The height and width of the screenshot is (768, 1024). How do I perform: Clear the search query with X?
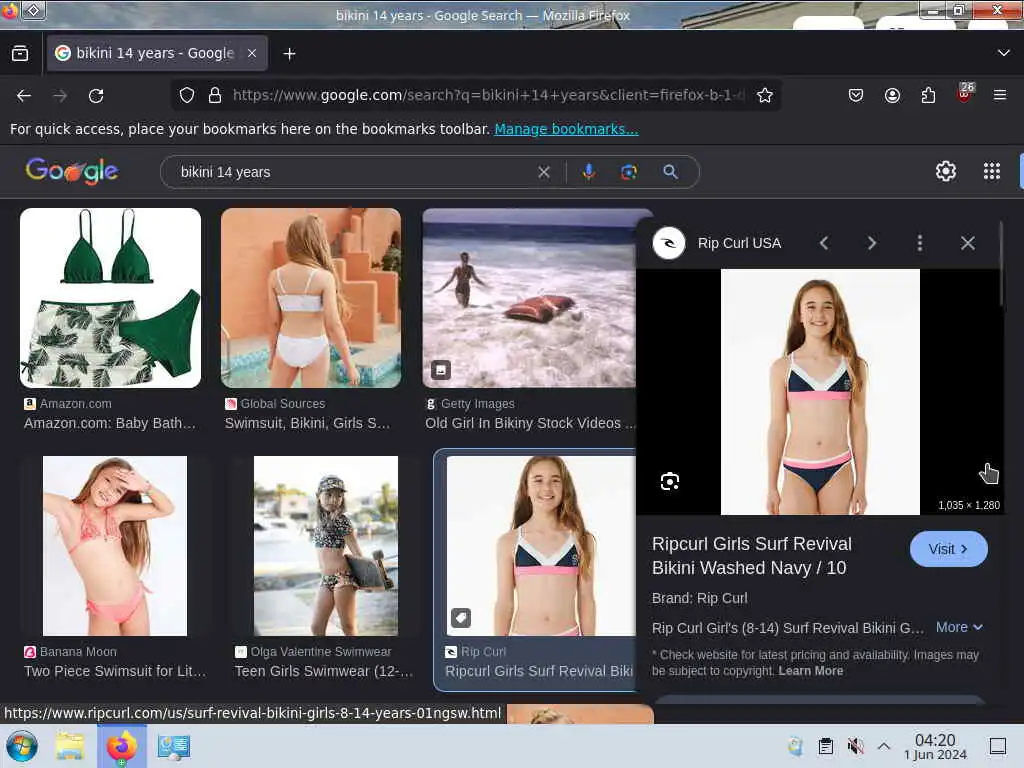click(543, 172)
